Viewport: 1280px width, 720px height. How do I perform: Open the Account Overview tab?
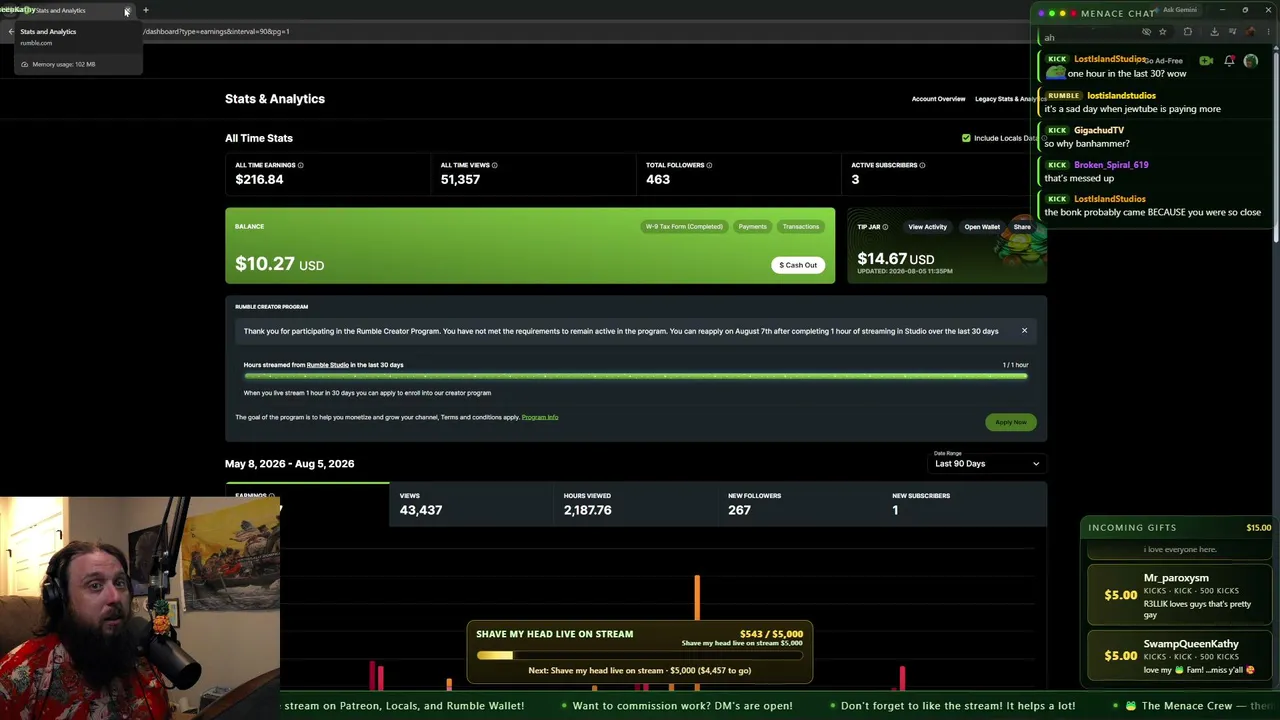tap(938, 99)
